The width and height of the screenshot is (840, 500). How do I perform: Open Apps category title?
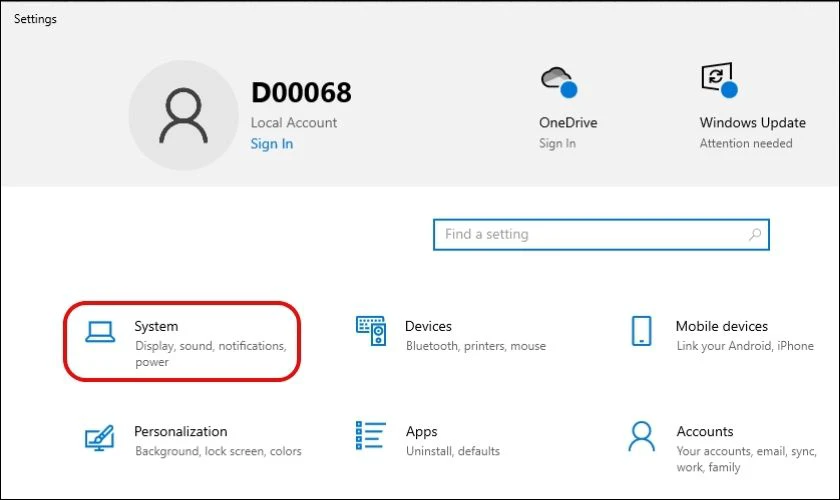422,431
